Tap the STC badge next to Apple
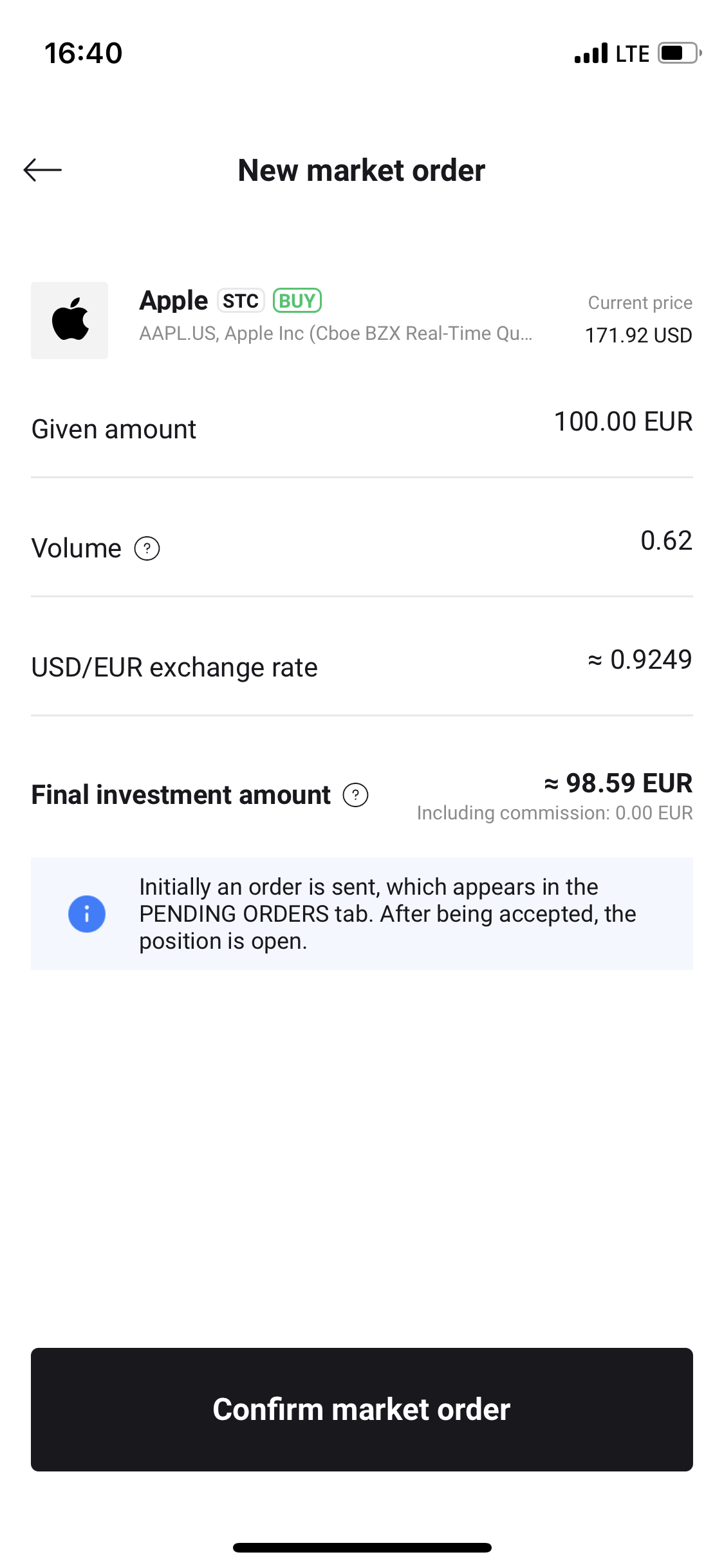Screen dimensions: 724x1568 [241, 301]
